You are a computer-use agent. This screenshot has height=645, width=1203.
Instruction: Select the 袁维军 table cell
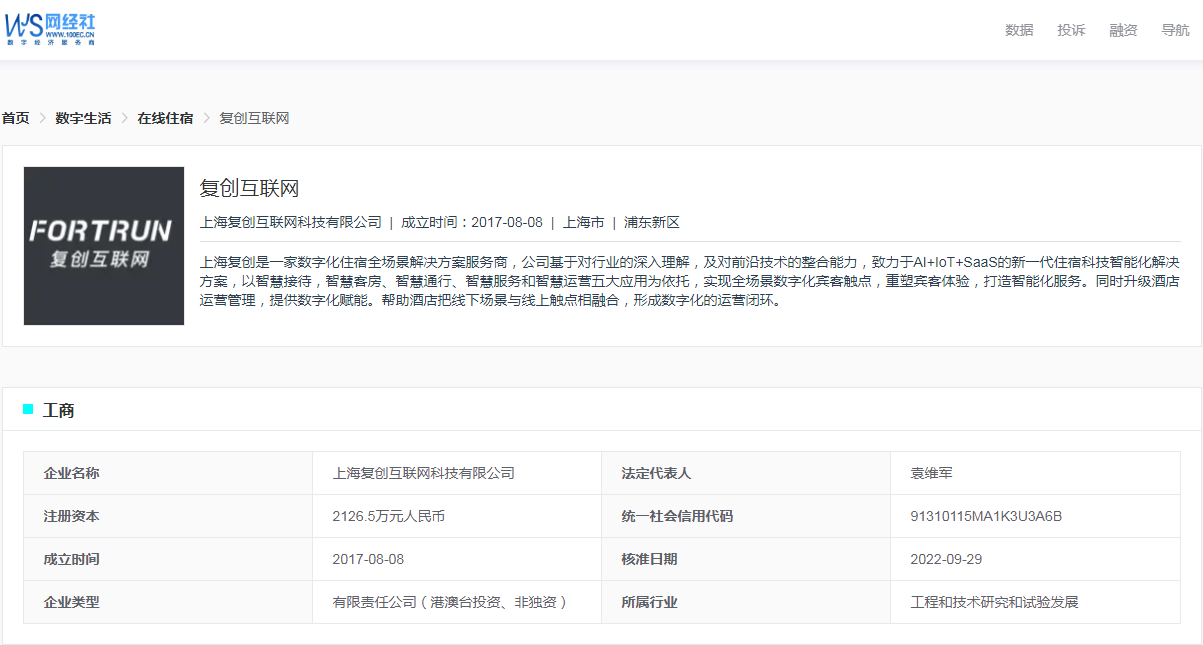click(1035, 473)
